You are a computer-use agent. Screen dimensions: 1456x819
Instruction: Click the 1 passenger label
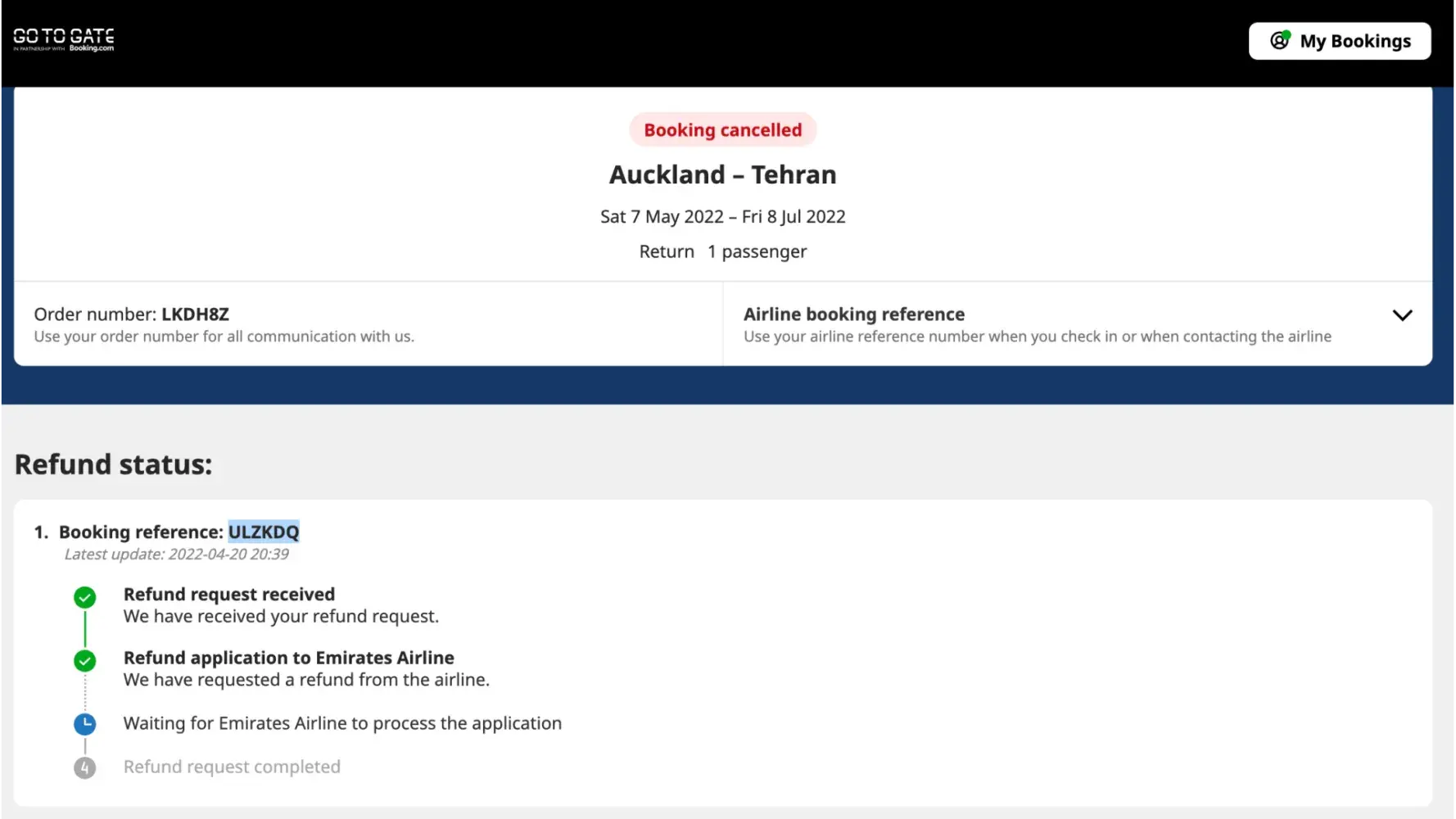pos(757,252)
